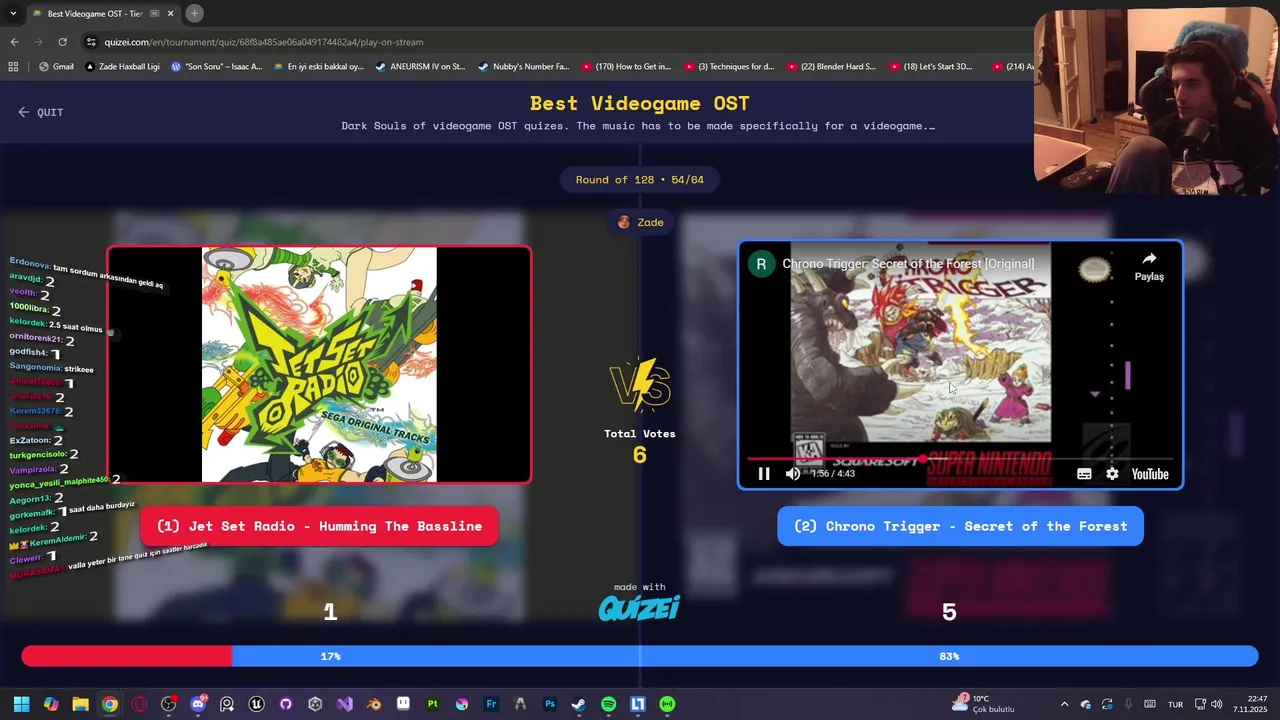Click the blue 83% vote bar segment
Image resolution: width=1280 pixels, height=720 pixels.
coord(745,656)
